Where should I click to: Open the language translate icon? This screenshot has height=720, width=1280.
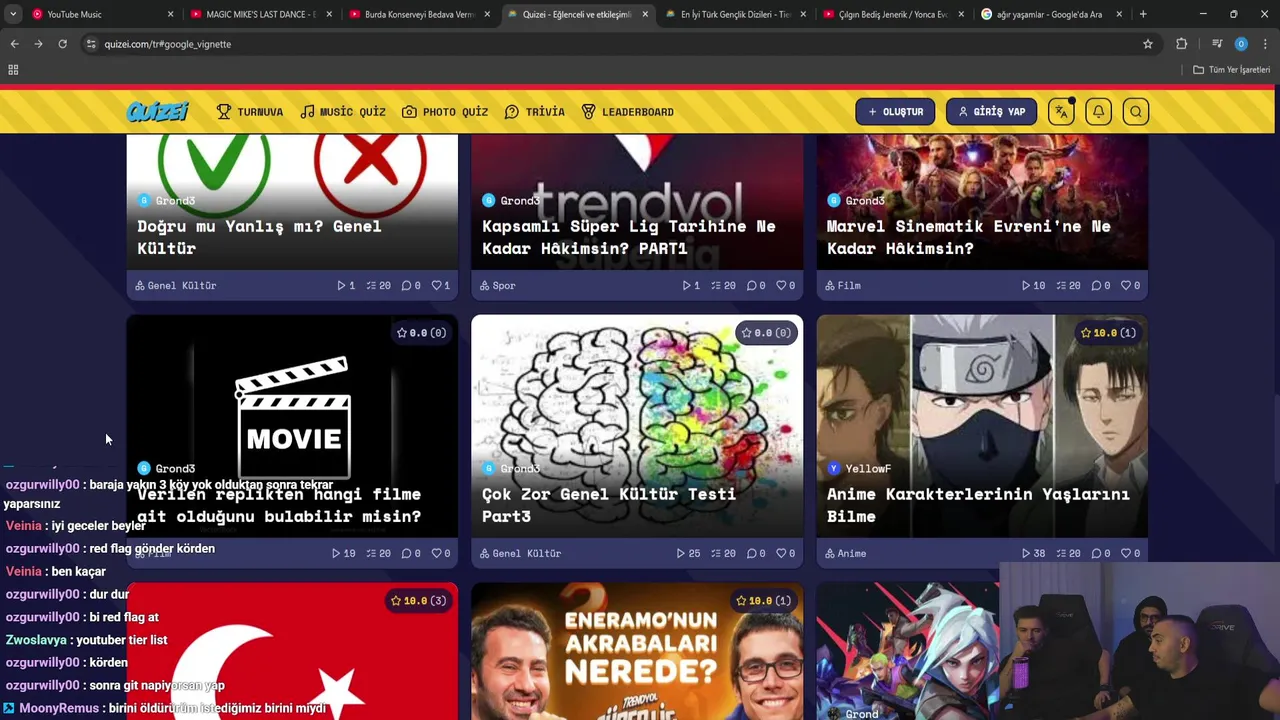pyautogui.click(x=1061, y=112)
